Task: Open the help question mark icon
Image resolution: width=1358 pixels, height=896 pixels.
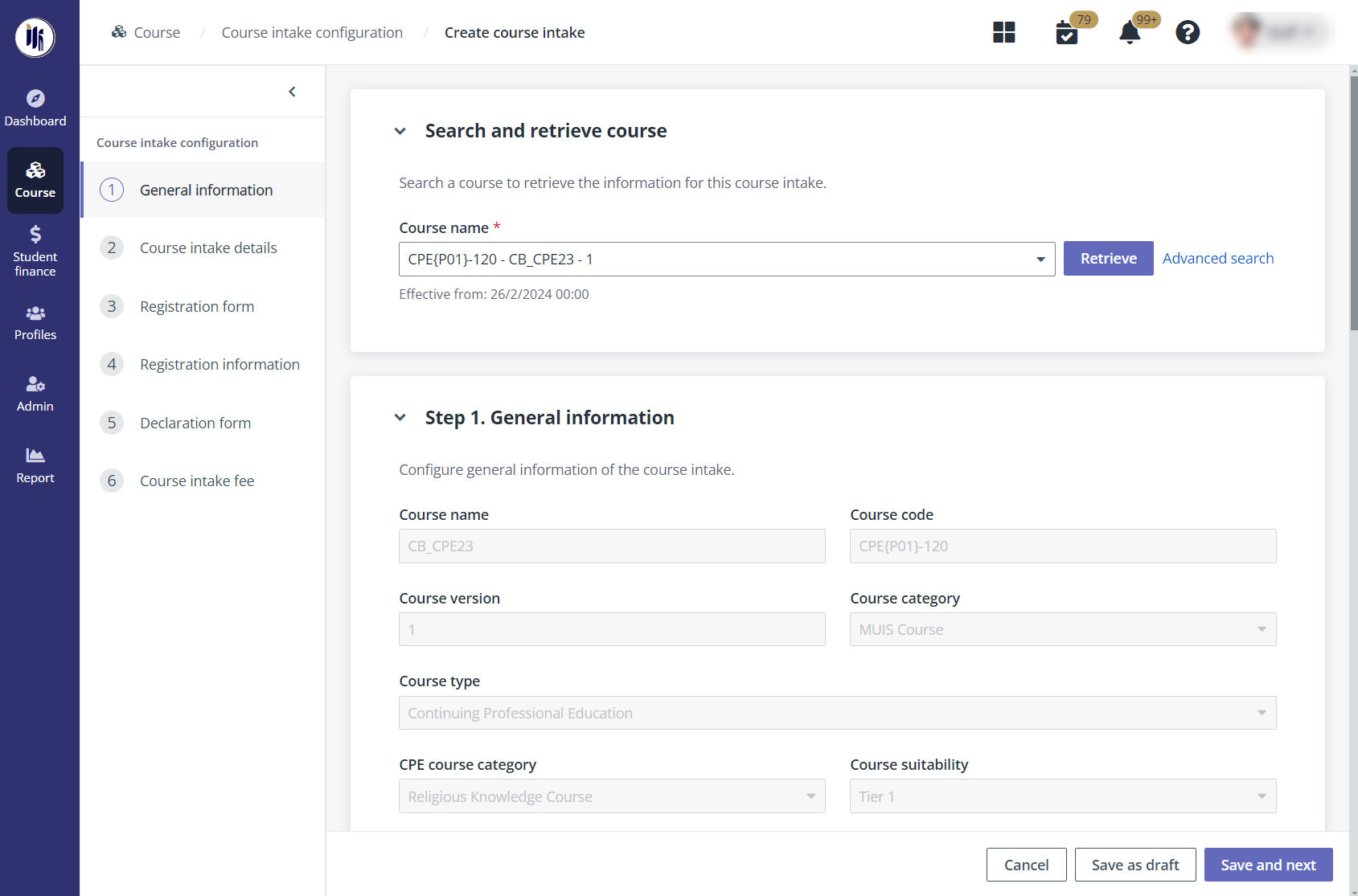Action: (1188, 32)
